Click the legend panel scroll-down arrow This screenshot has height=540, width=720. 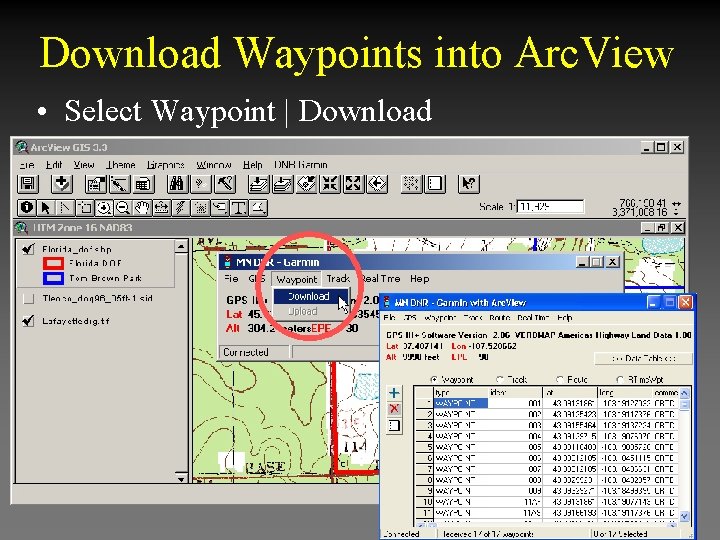[x=181, y=478]
